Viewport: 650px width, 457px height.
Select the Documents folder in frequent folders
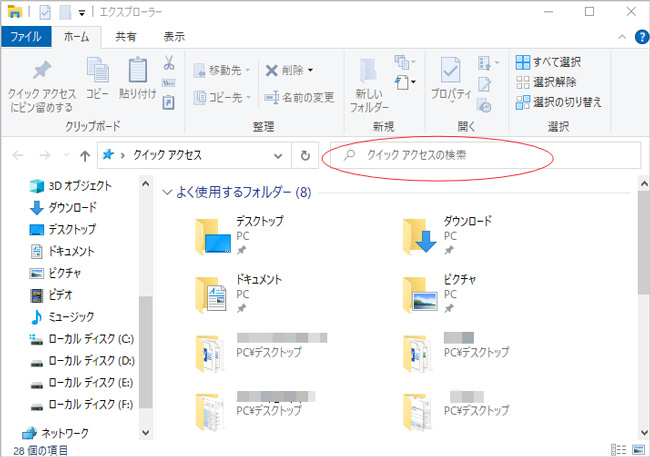point(239,293)
